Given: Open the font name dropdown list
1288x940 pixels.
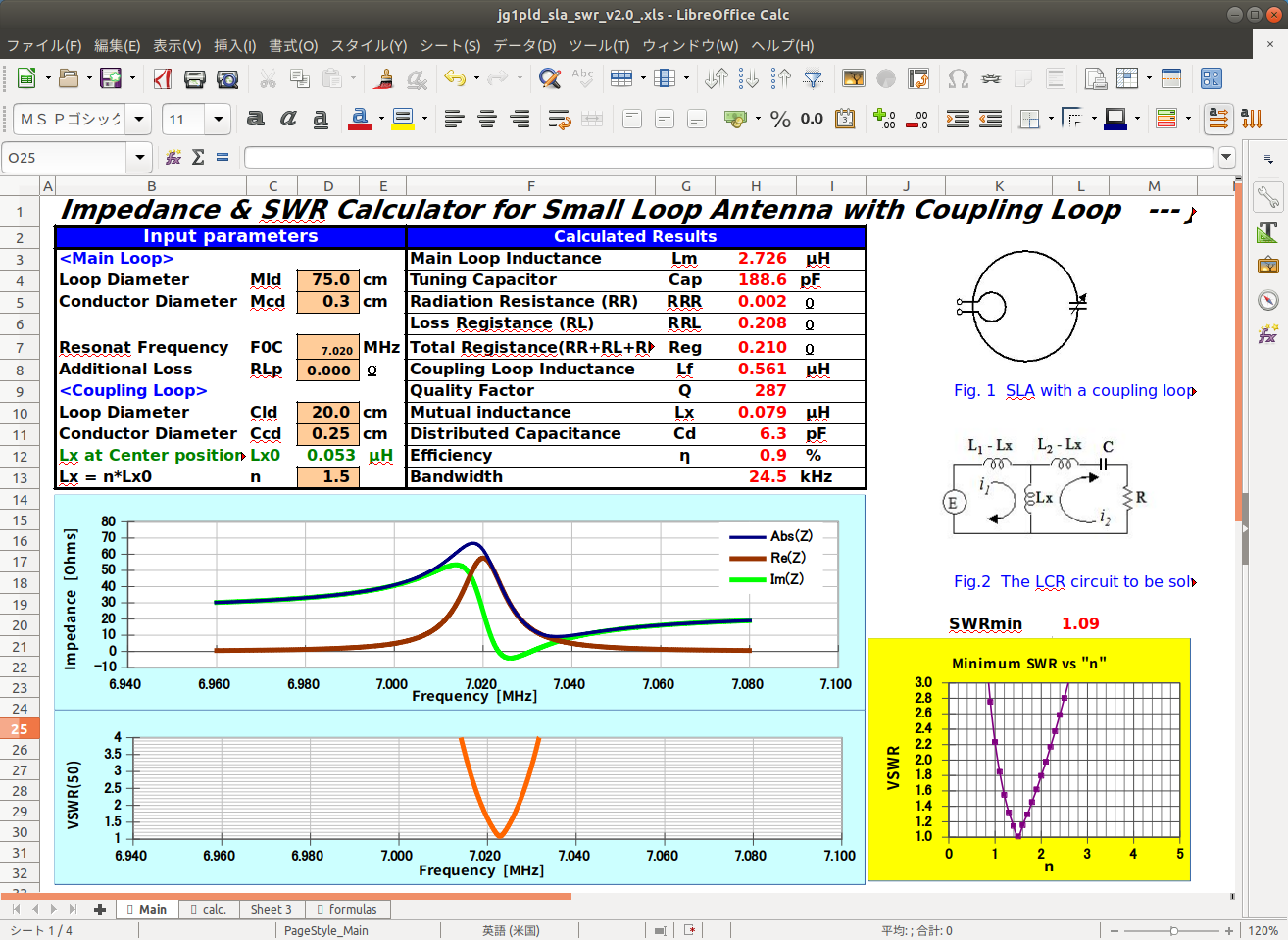Looking at the screenshot, I should [139, 119].
